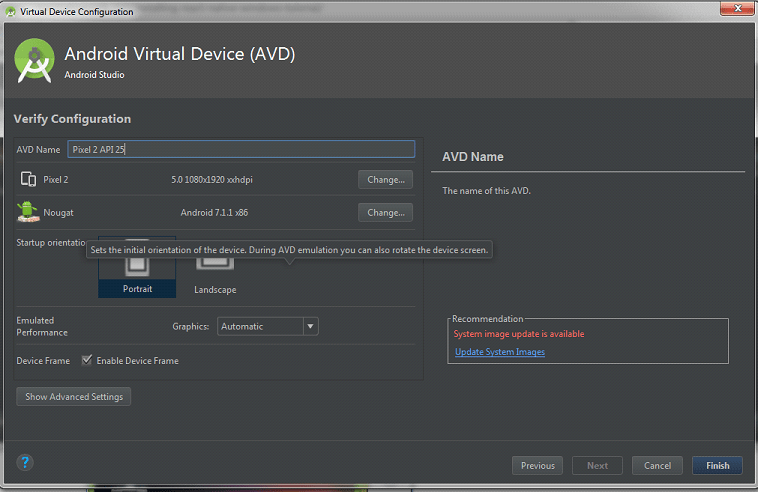Click 'System image update is available' text
The image size is (758, 492).
519,334
